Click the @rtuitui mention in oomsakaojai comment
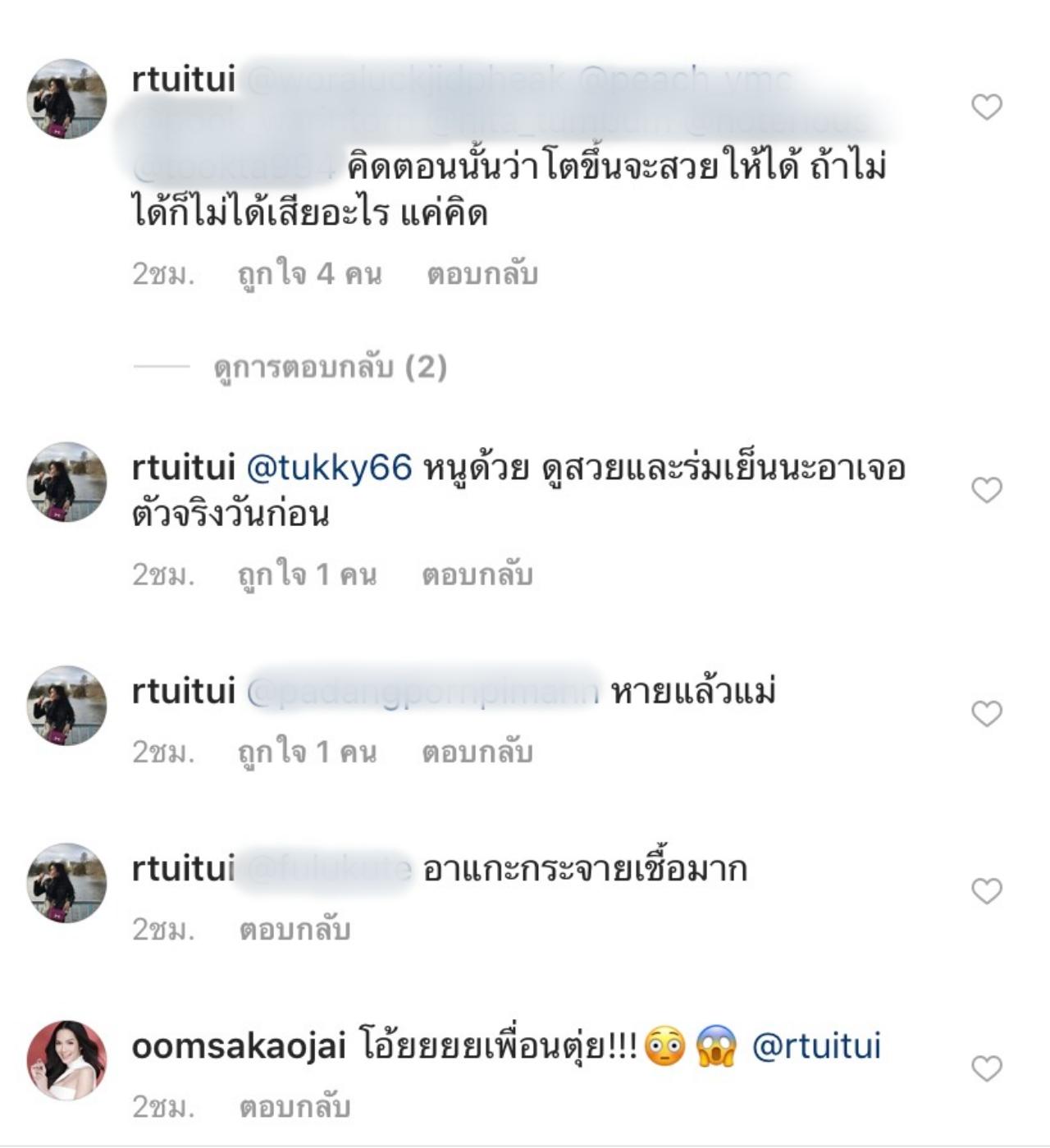The height and width of the screenshot is (1148, 1050). (816, 1047)
